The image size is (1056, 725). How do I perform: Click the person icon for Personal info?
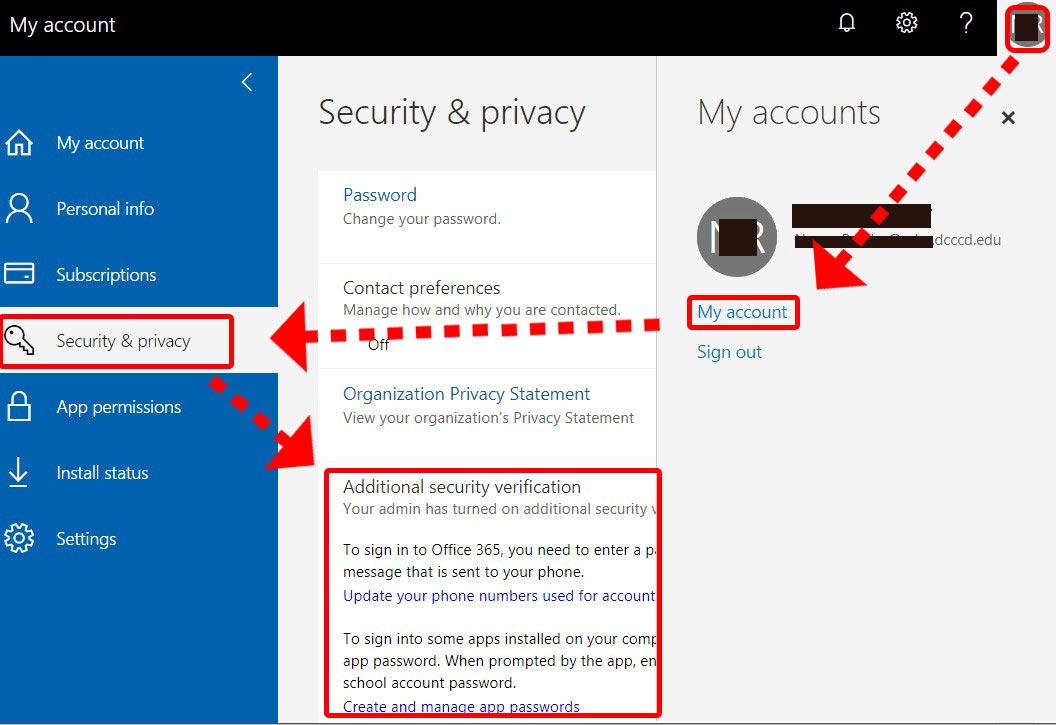click(19, 209)
